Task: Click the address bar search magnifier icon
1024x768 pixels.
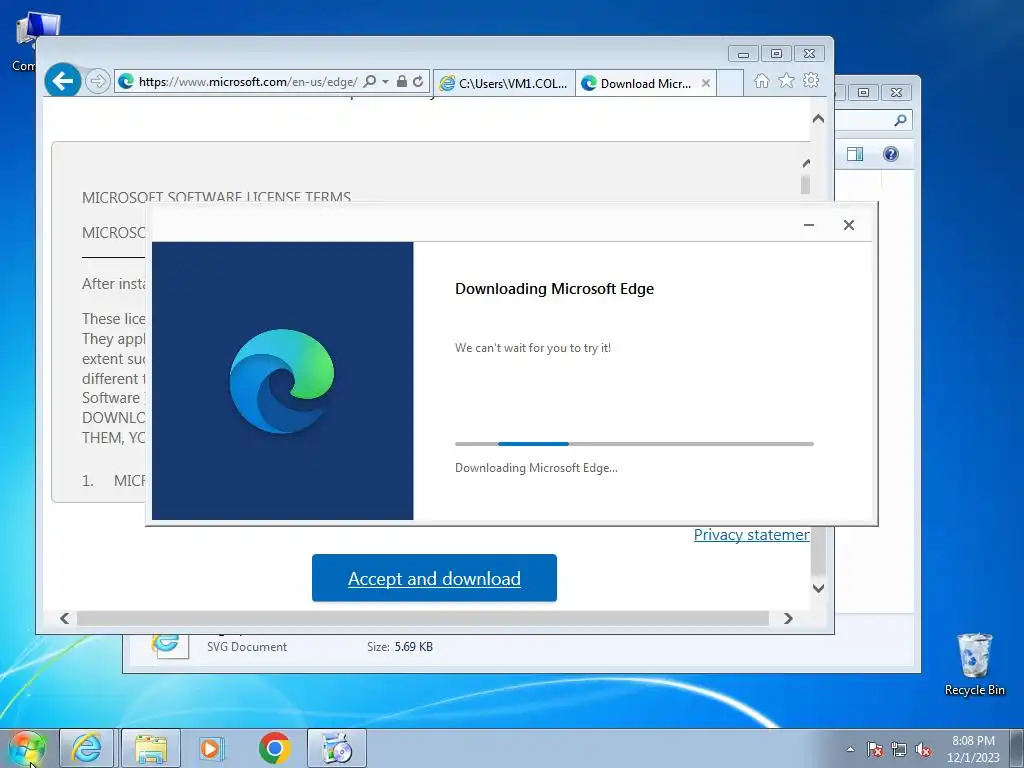Action: [x=370, y=82]
